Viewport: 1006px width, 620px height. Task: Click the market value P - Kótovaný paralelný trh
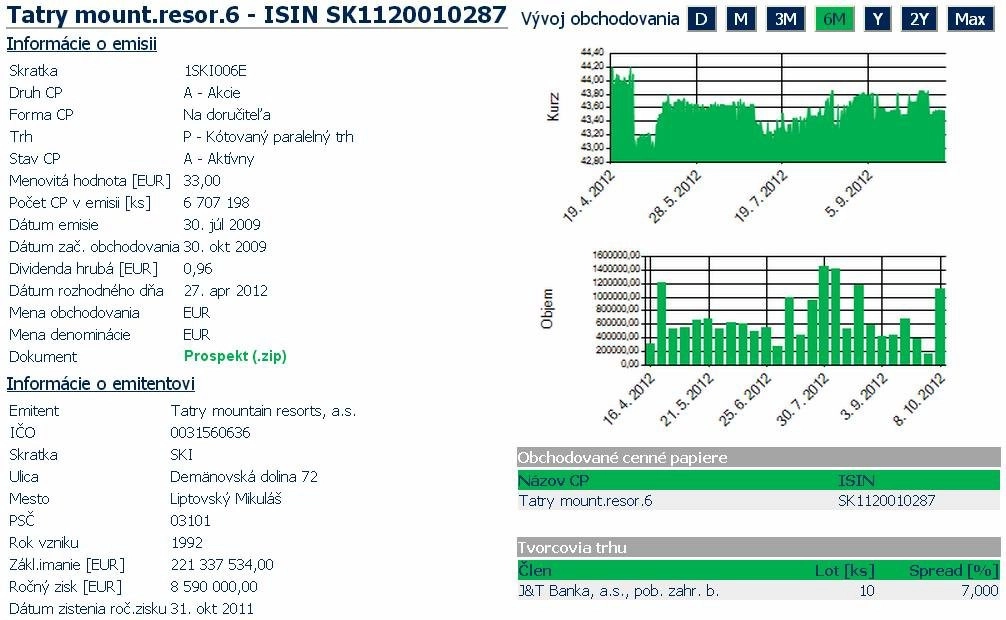pos(268,137)
